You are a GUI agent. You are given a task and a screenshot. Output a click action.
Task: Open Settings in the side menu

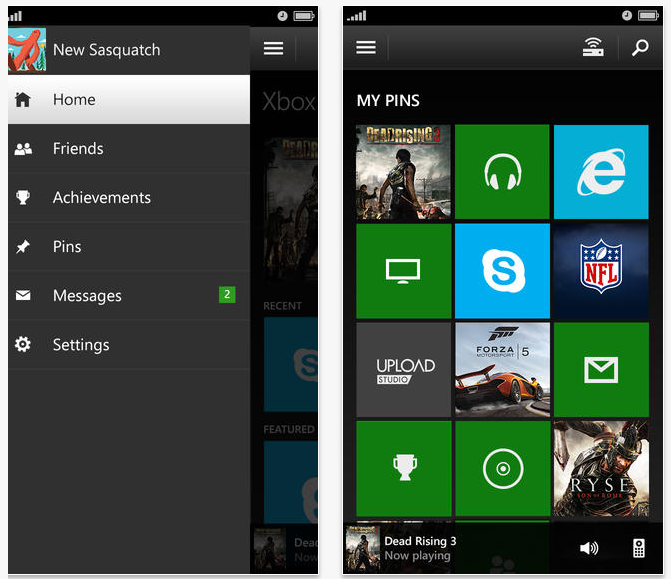click(129, 344)
